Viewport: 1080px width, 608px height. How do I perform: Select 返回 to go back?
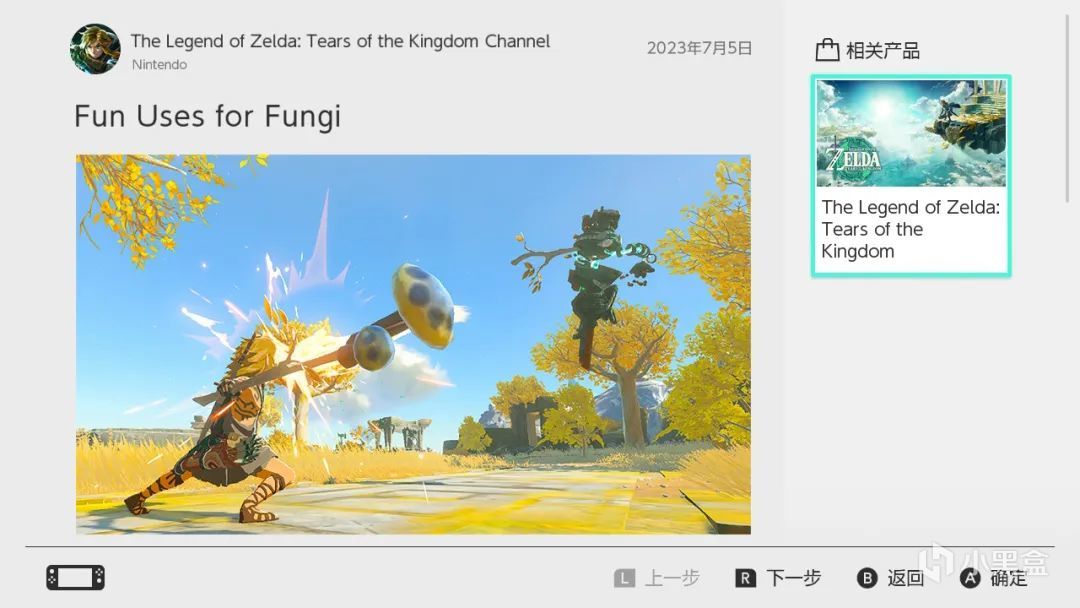(906, 578)
